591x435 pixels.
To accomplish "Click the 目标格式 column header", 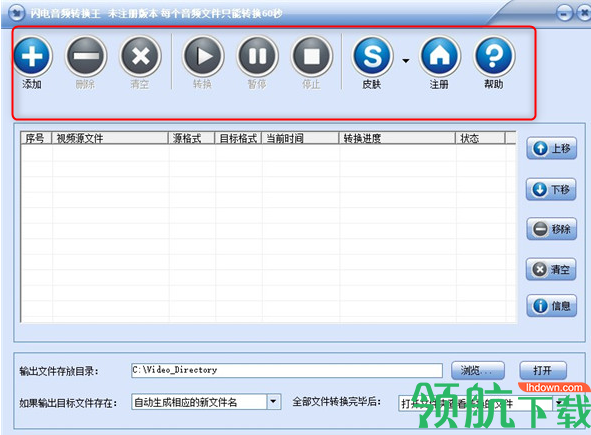I will 238,138.
